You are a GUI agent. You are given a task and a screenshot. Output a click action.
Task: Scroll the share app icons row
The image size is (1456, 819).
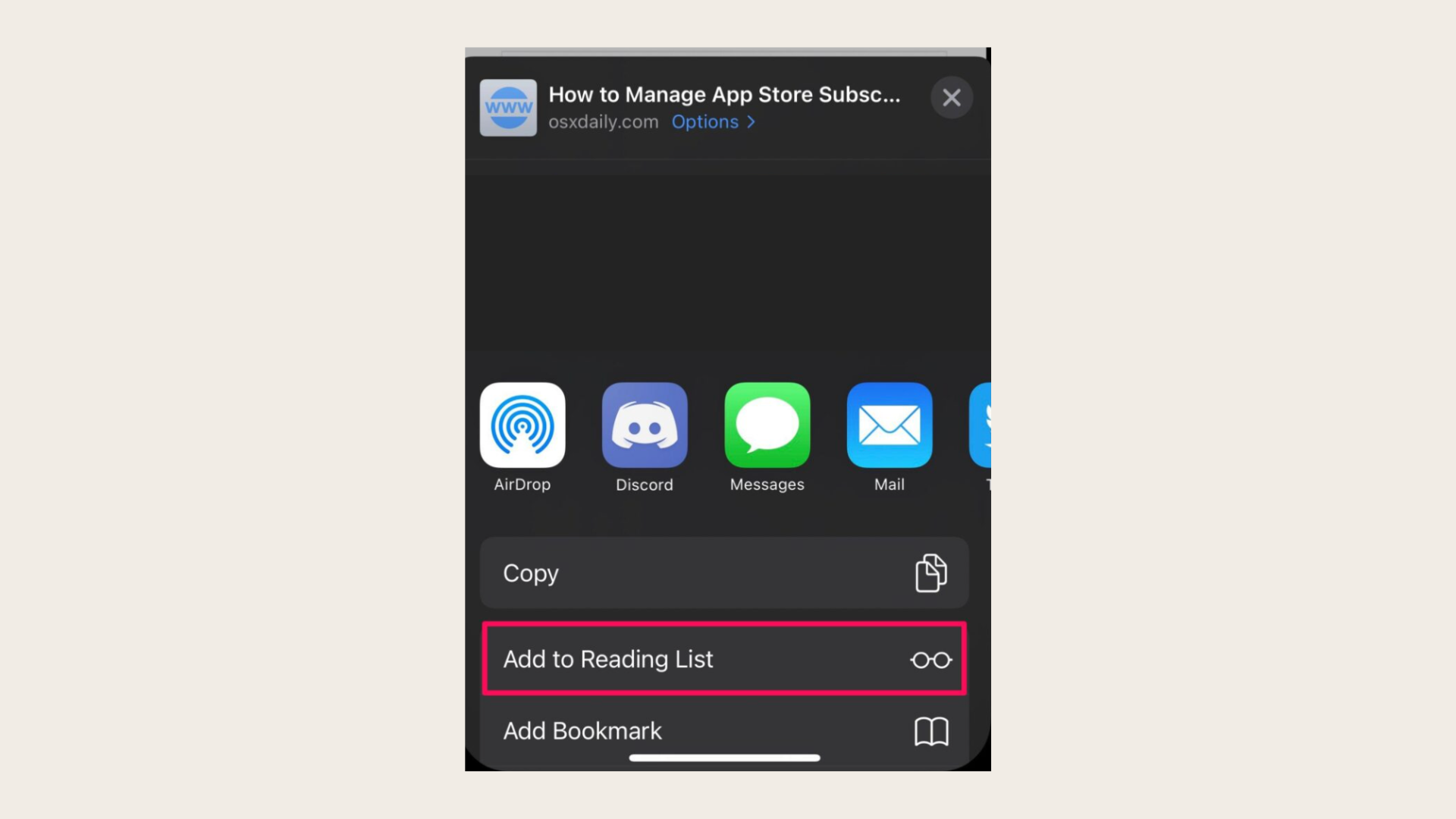[x=727, y=438]
